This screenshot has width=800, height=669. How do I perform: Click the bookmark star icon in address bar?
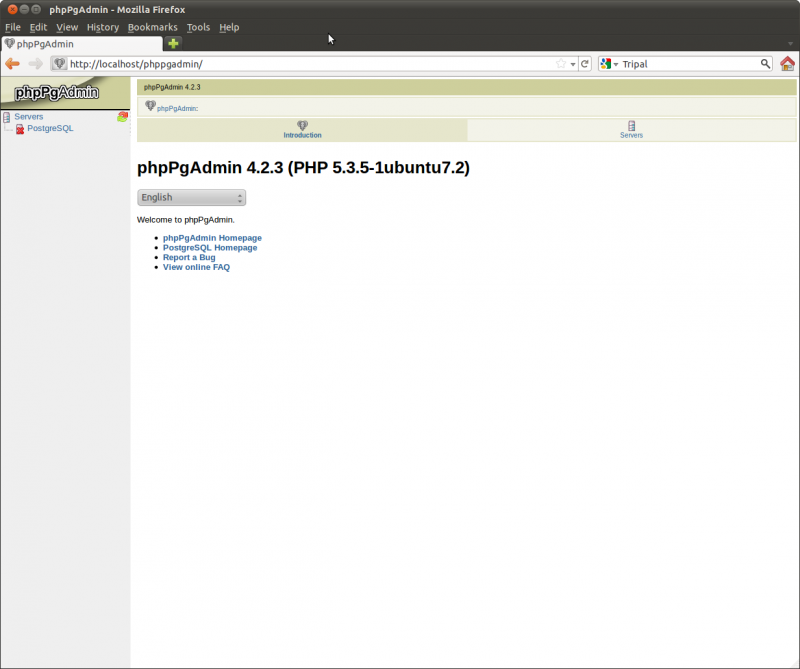(x=561, y=64)
